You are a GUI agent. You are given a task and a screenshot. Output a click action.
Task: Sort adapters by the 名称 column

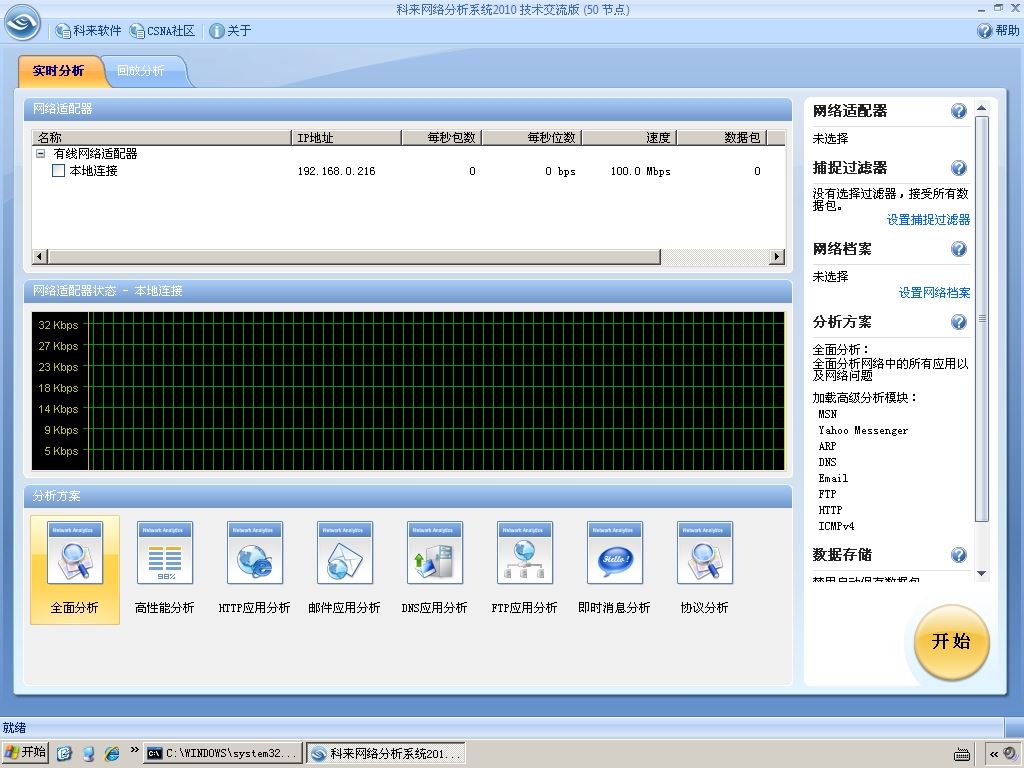[x=161, y=137]
